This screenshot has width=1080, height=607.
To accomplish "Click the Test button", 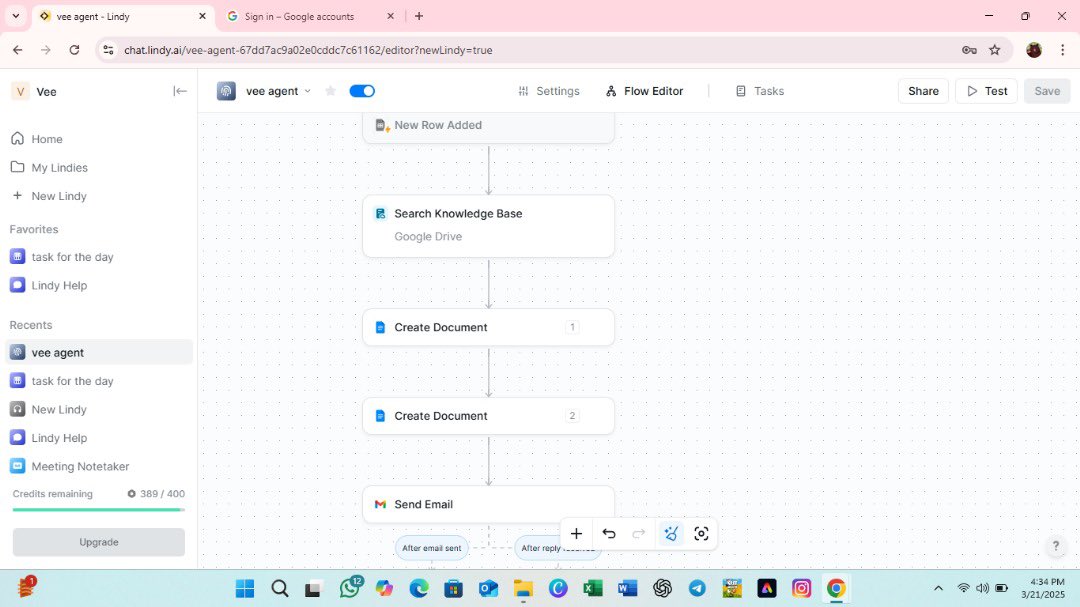I will click(x=986, y=91).
